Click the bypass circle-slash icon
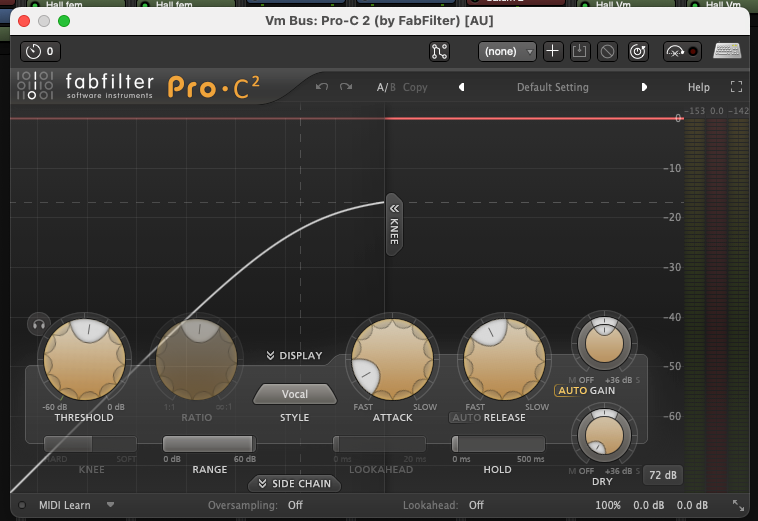 point(607,51)
